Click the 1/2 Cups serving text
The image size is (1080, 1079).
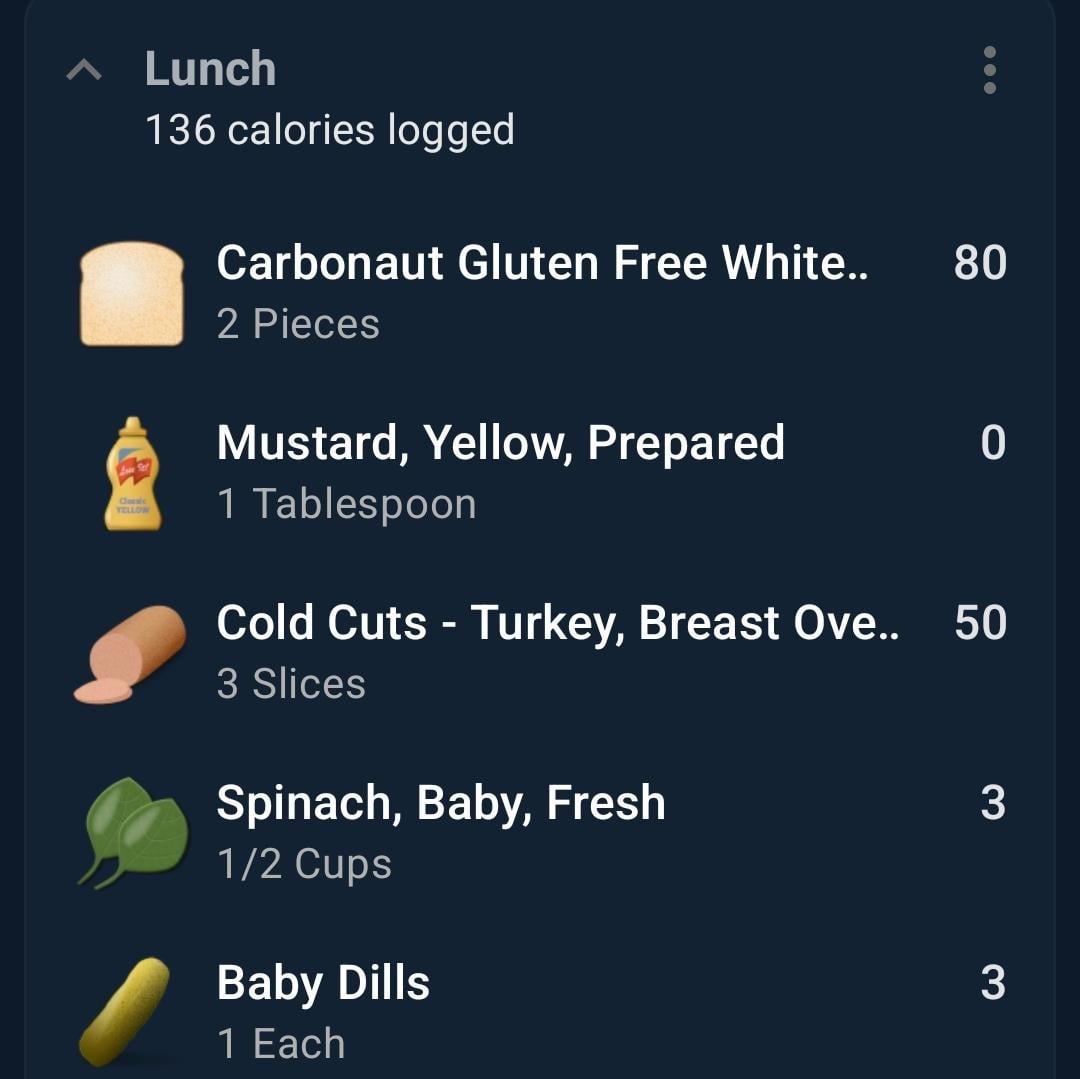click(304, 864)
